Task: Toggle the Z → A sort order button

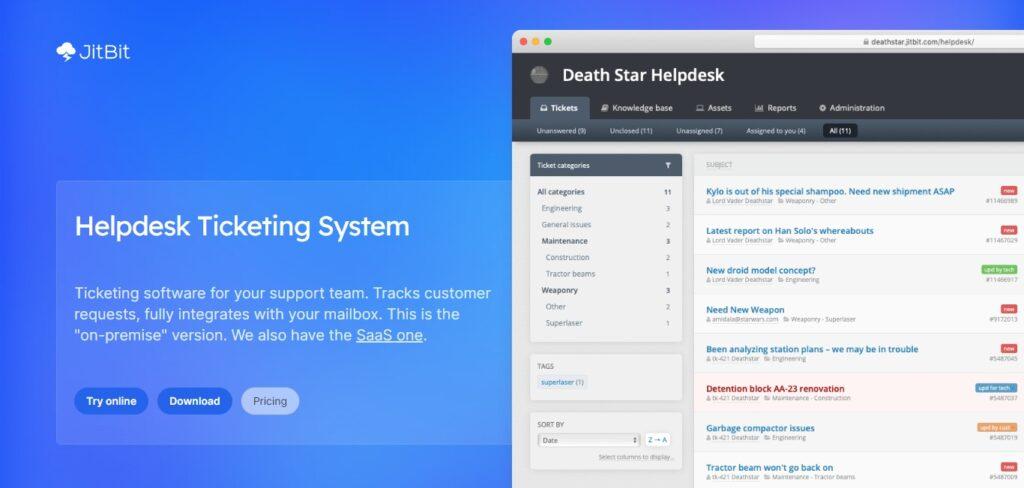Action: click(658, 440)
